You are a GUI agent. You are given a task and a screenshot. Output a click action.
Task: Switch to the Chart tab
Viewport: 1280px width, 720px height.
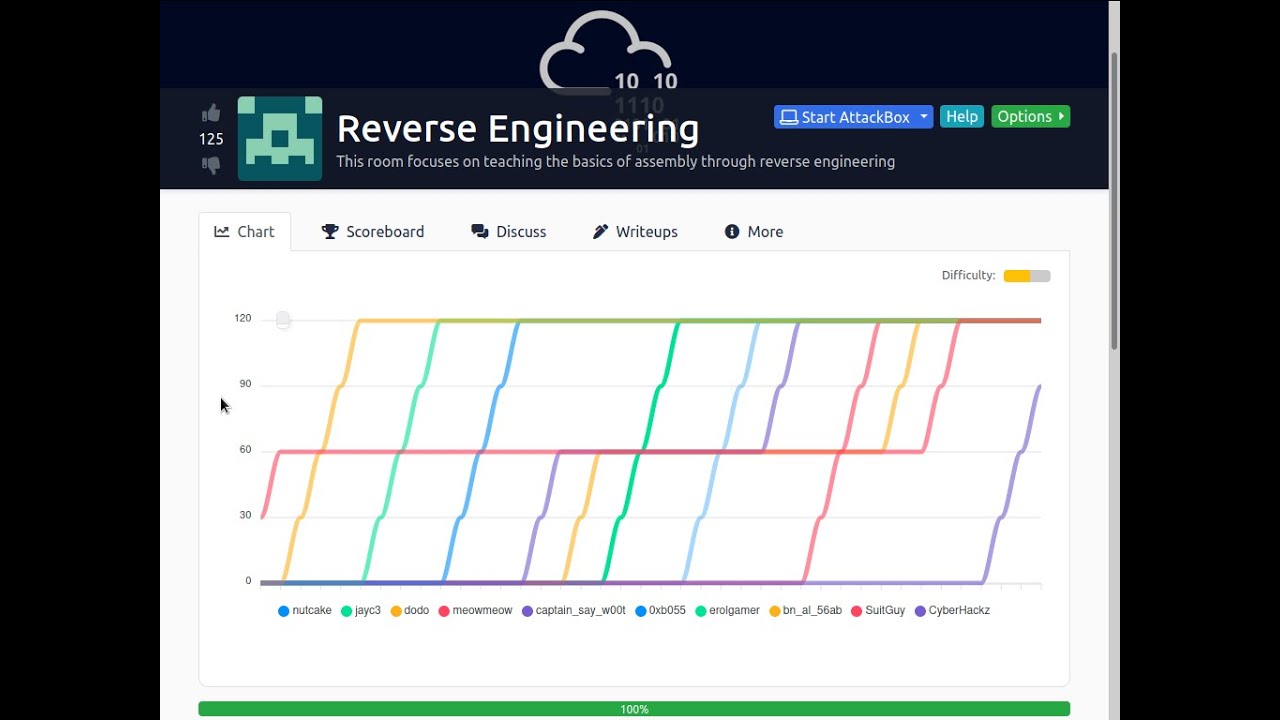click(x=245, y=231)
